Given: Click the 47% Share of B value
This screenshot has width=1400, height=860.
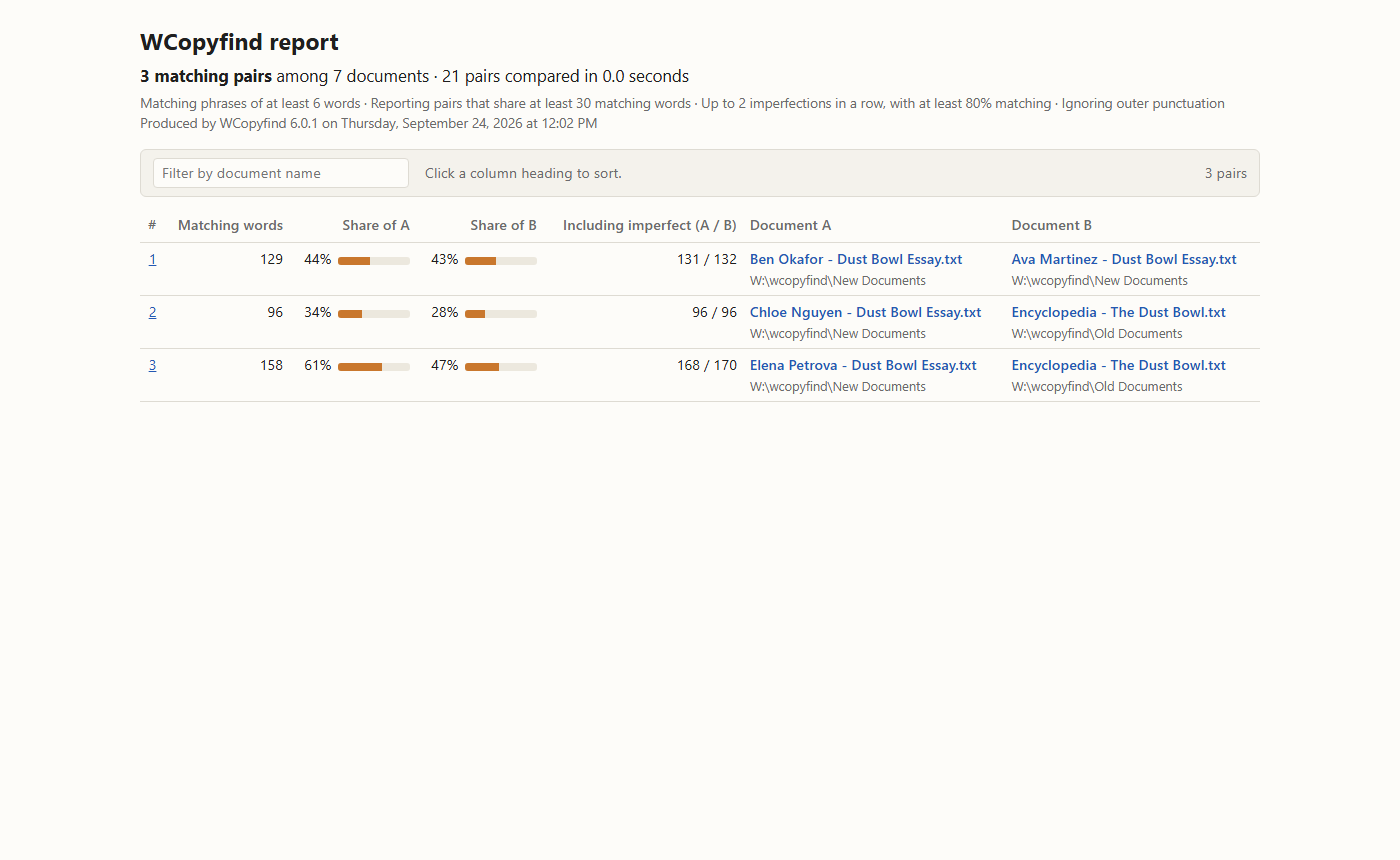Looking at the screenshot, I should [x=445, y=365].
